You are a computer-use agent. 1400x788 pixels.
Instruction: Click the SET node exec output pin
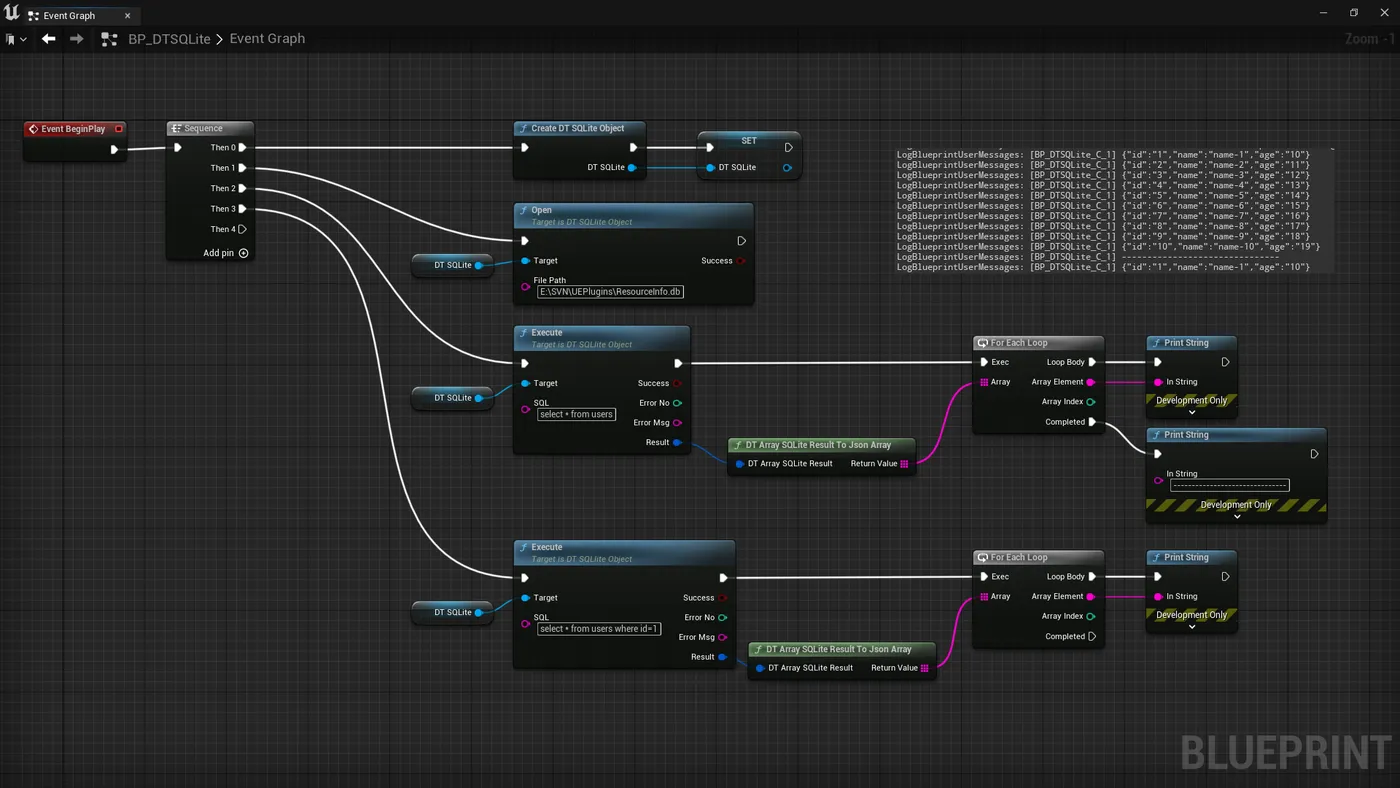pos(788,148)
